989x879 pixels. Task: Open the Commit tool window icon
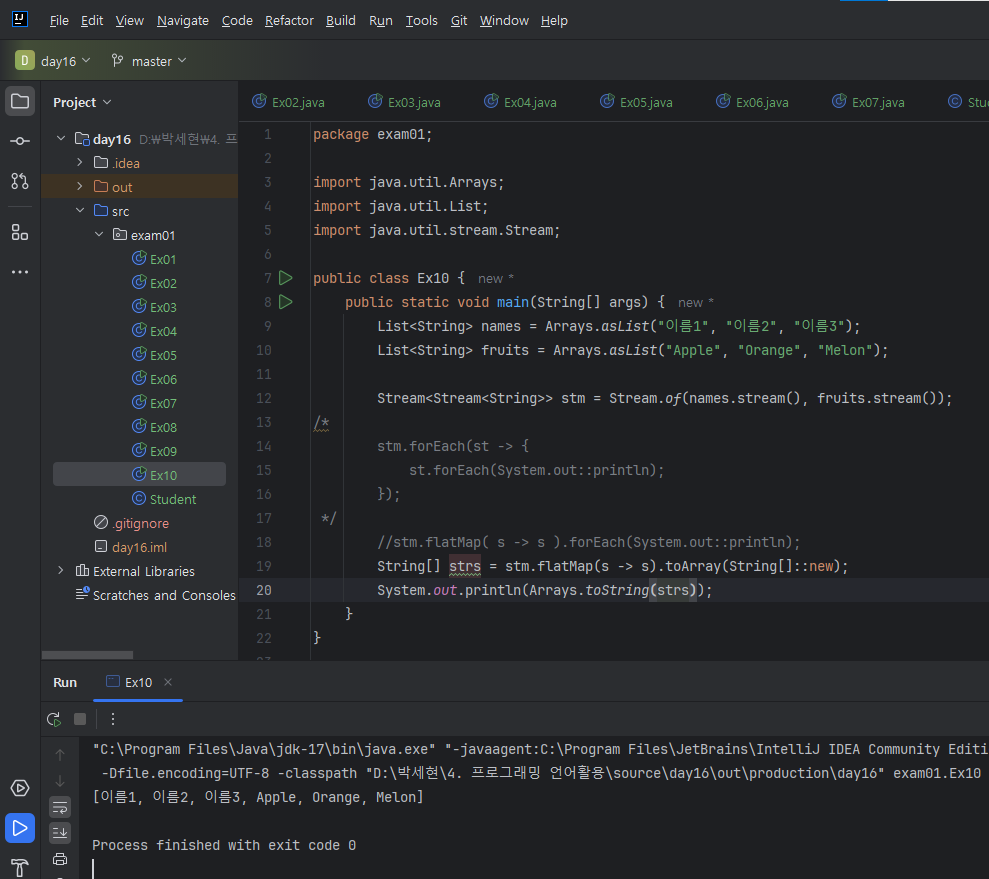[20, 141]
